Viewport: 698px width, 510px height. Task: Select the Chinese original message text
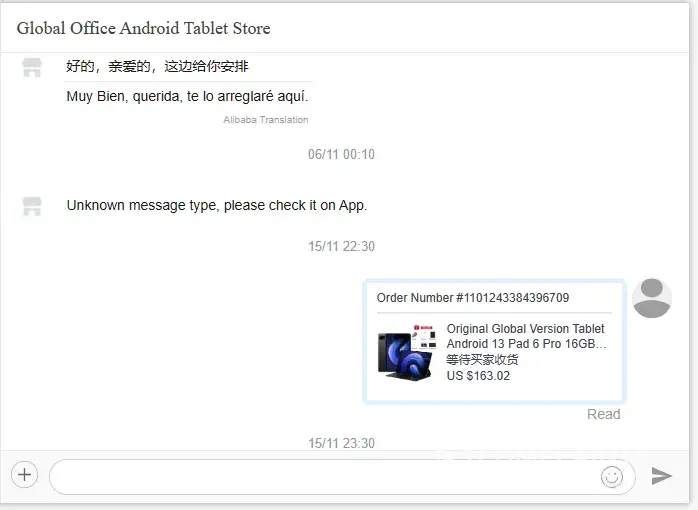coord(157,66)
